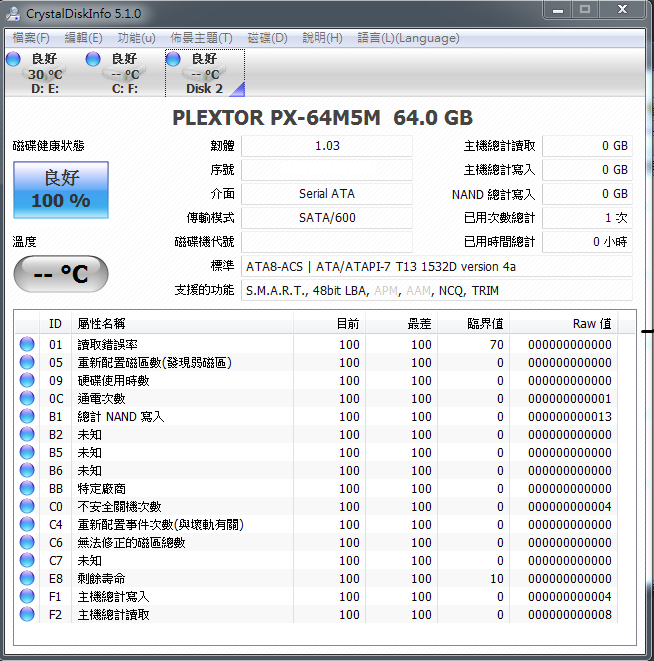Open the 佈景主題(T) menu
Image resolution: width=654 pixels, height=661 pixels.
click(201, 38)
